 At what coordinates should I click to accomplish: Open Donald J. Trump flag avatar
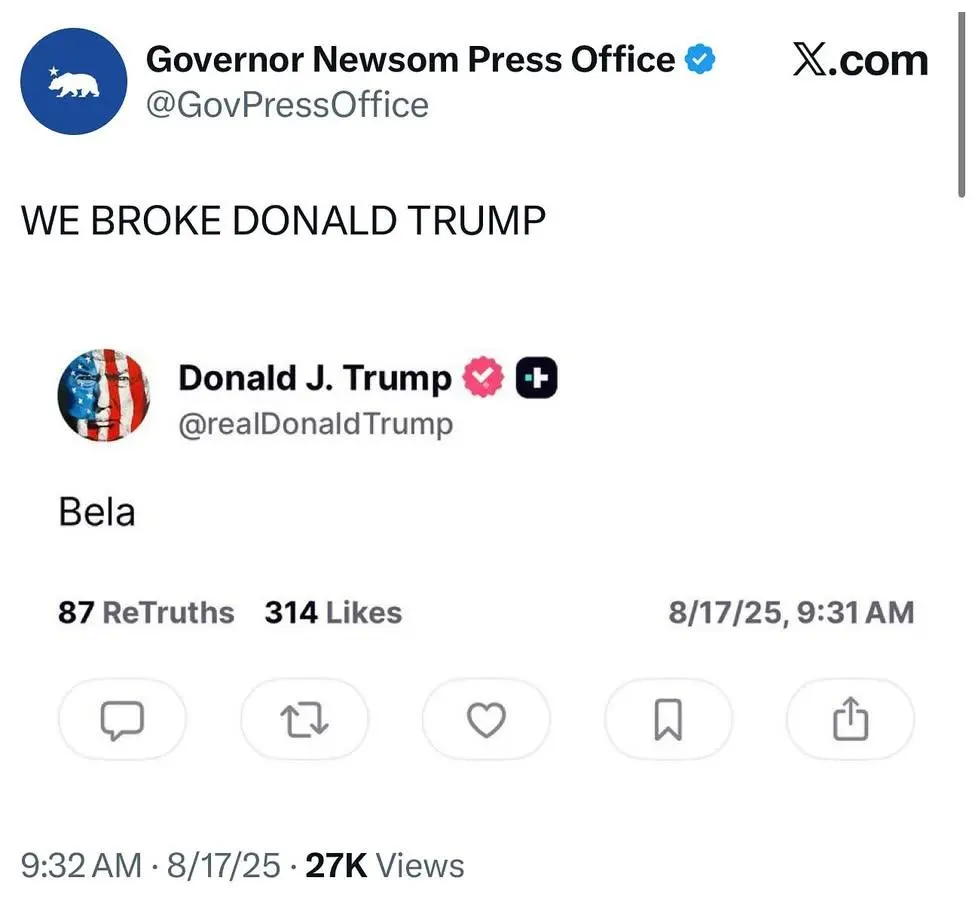point(104,396)
